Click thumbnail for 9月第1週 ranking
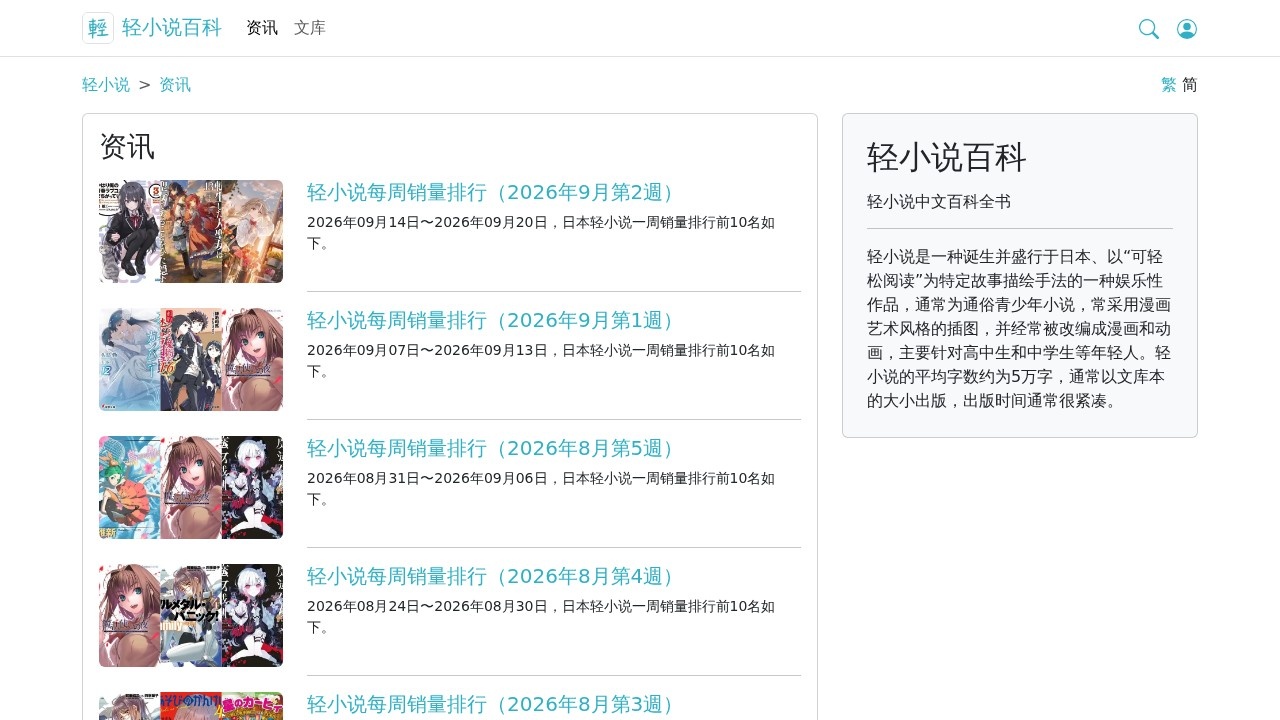This screenshot has height=720, width=1280. point(191,360)
